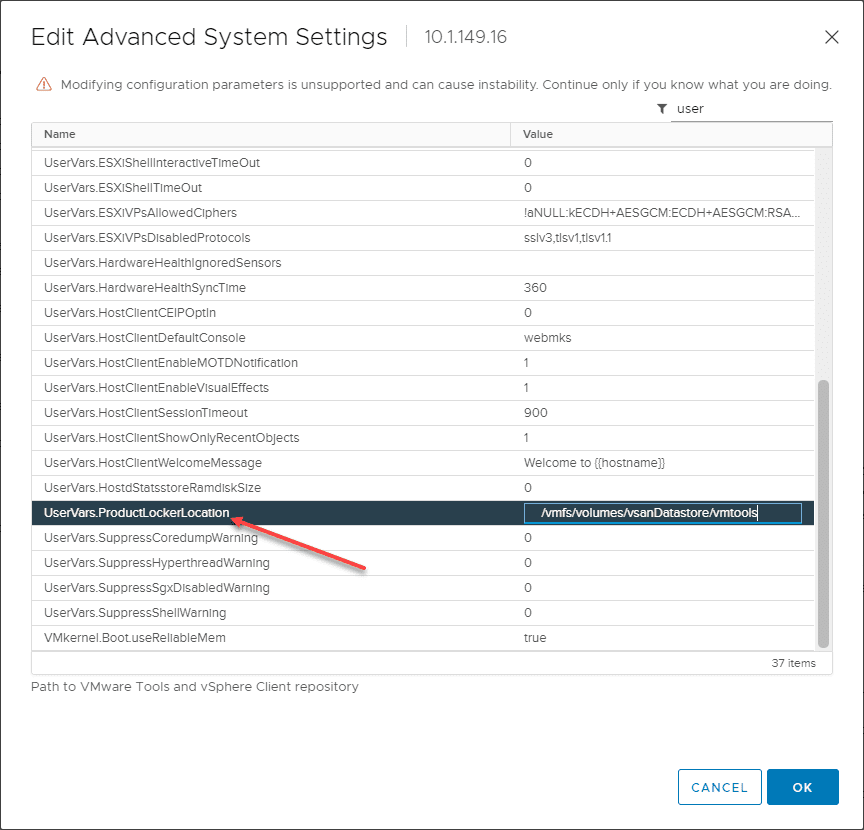Close the Edit Advanced System Settings dialog
This screenshot has width=864, height=830.
(x=832, y=37)
